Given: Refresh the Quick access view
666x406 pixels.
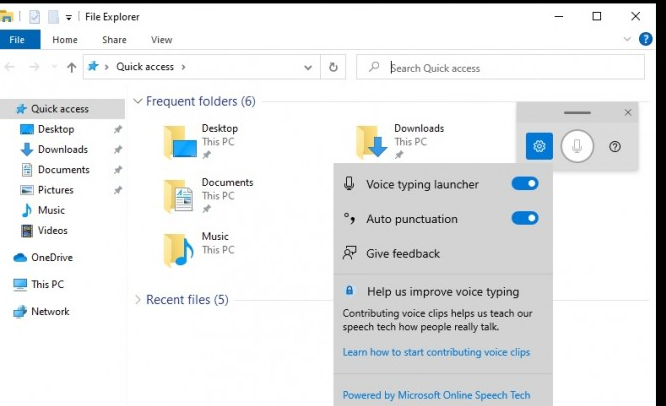Looking at the screenshot, I should pos(333,67).
